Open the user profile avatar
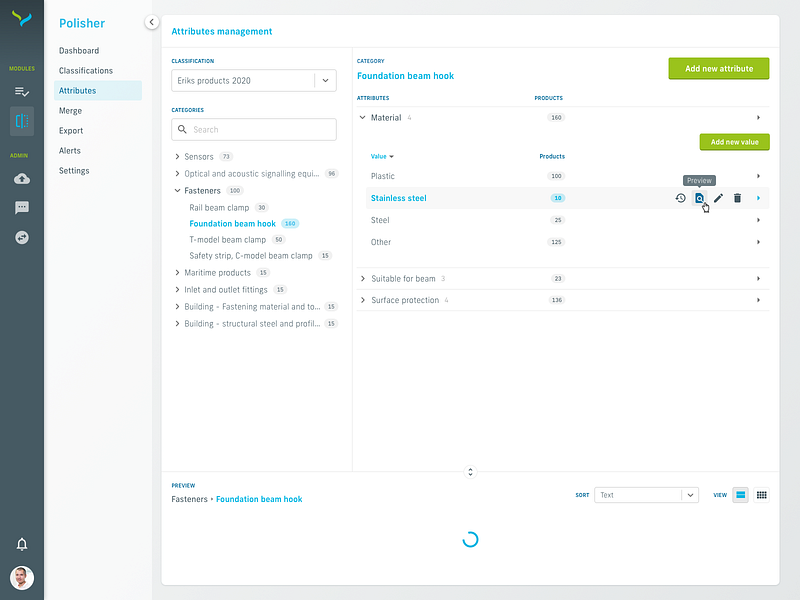Image resolution: width=800 pixels, height=600 pixels. tap(22, 578)
